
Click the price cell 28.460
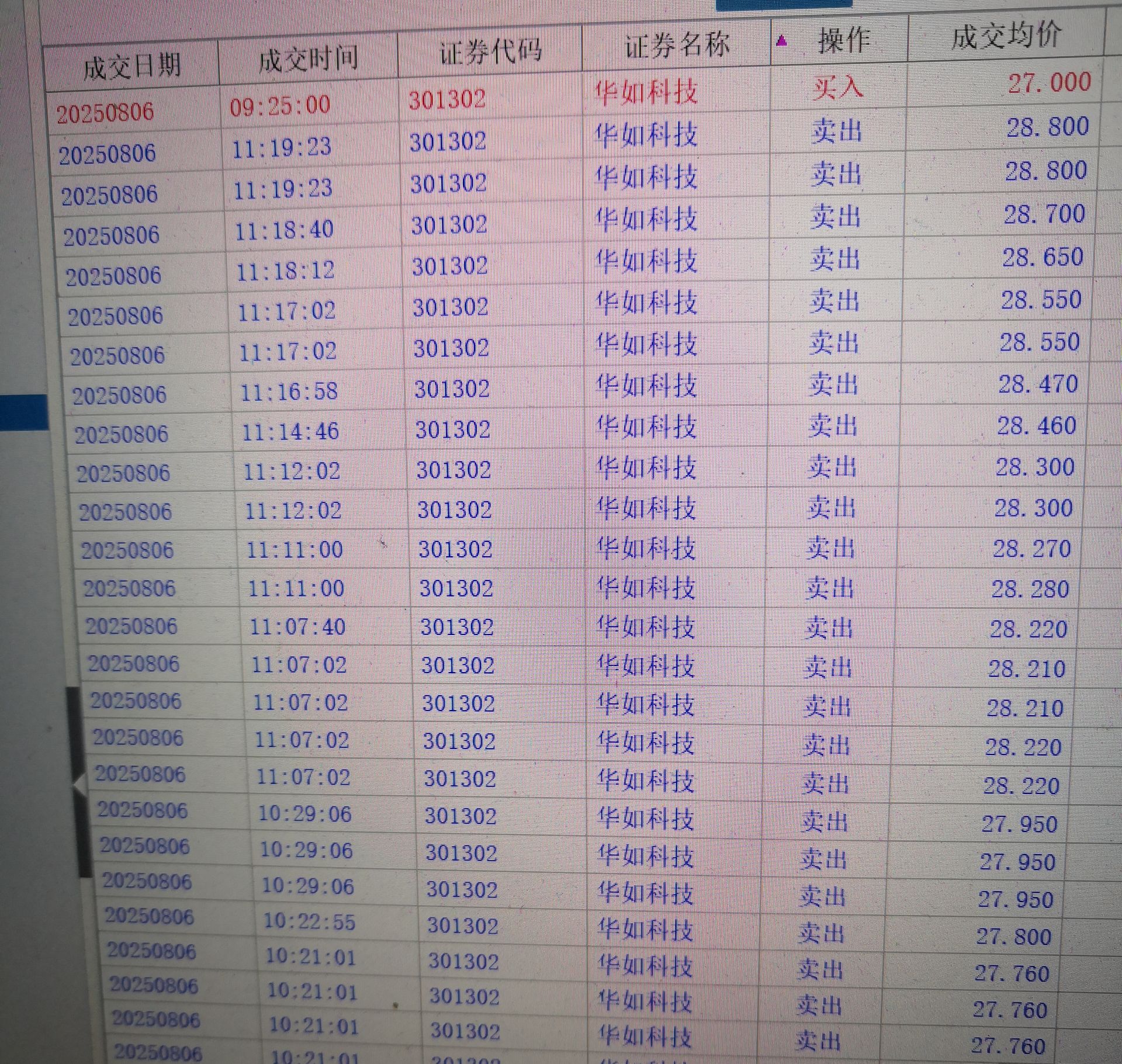coord(1037,426)
